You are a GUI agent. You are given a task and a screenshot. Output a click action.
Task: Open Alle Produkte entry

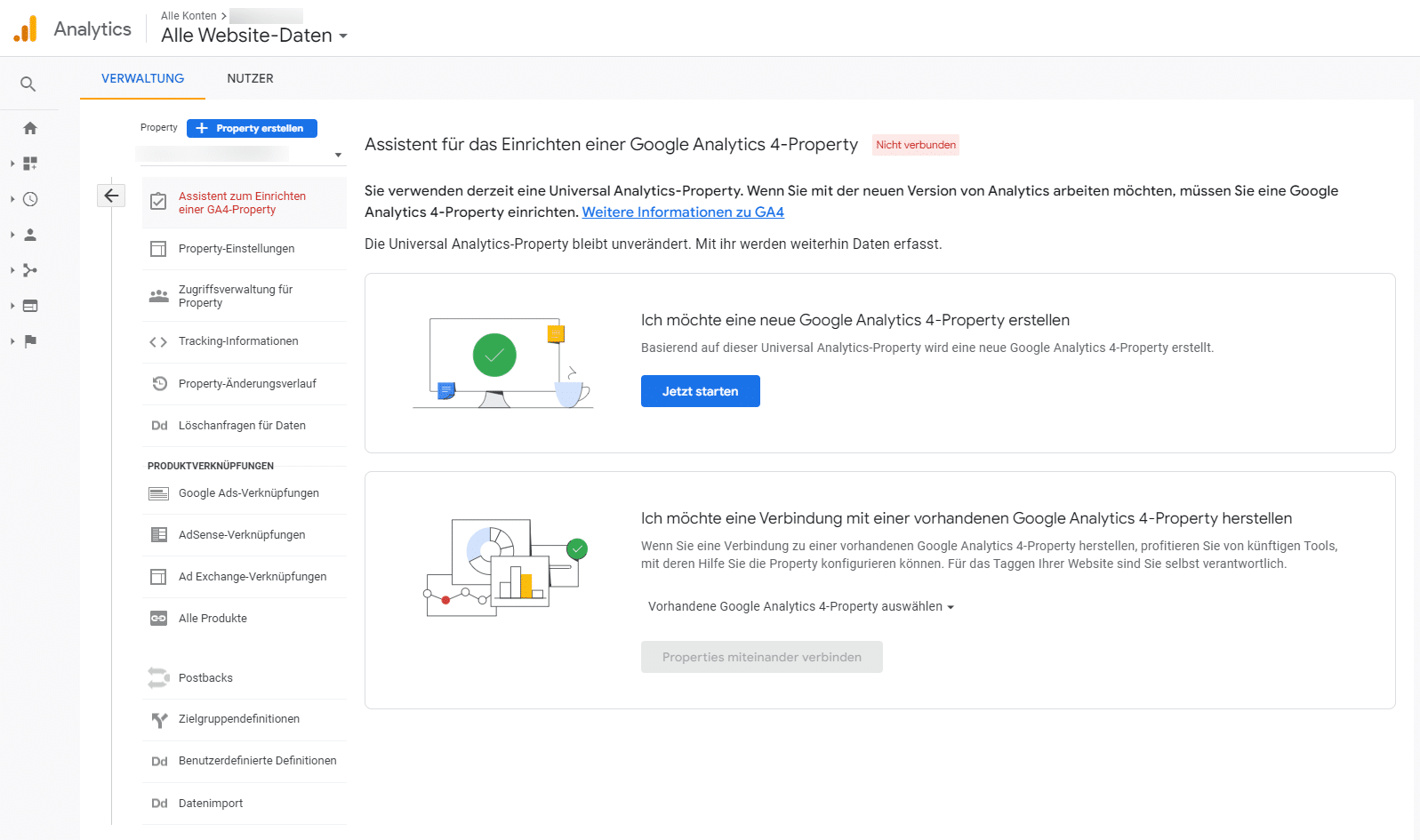click(245, 619)
